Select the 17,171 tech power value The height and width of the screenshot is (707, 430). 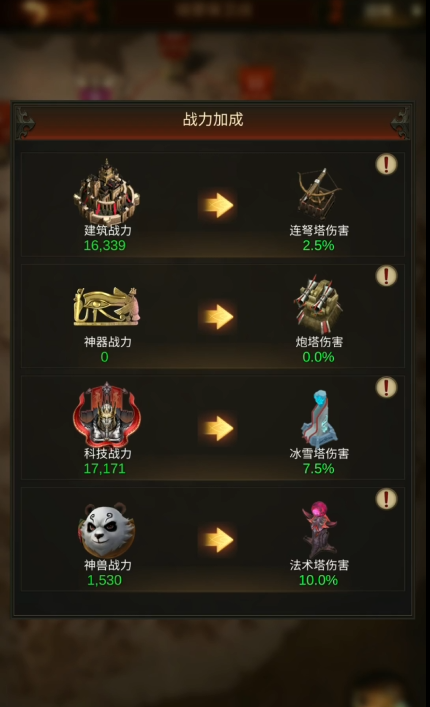pyautogui.click(x=105, y=468)
